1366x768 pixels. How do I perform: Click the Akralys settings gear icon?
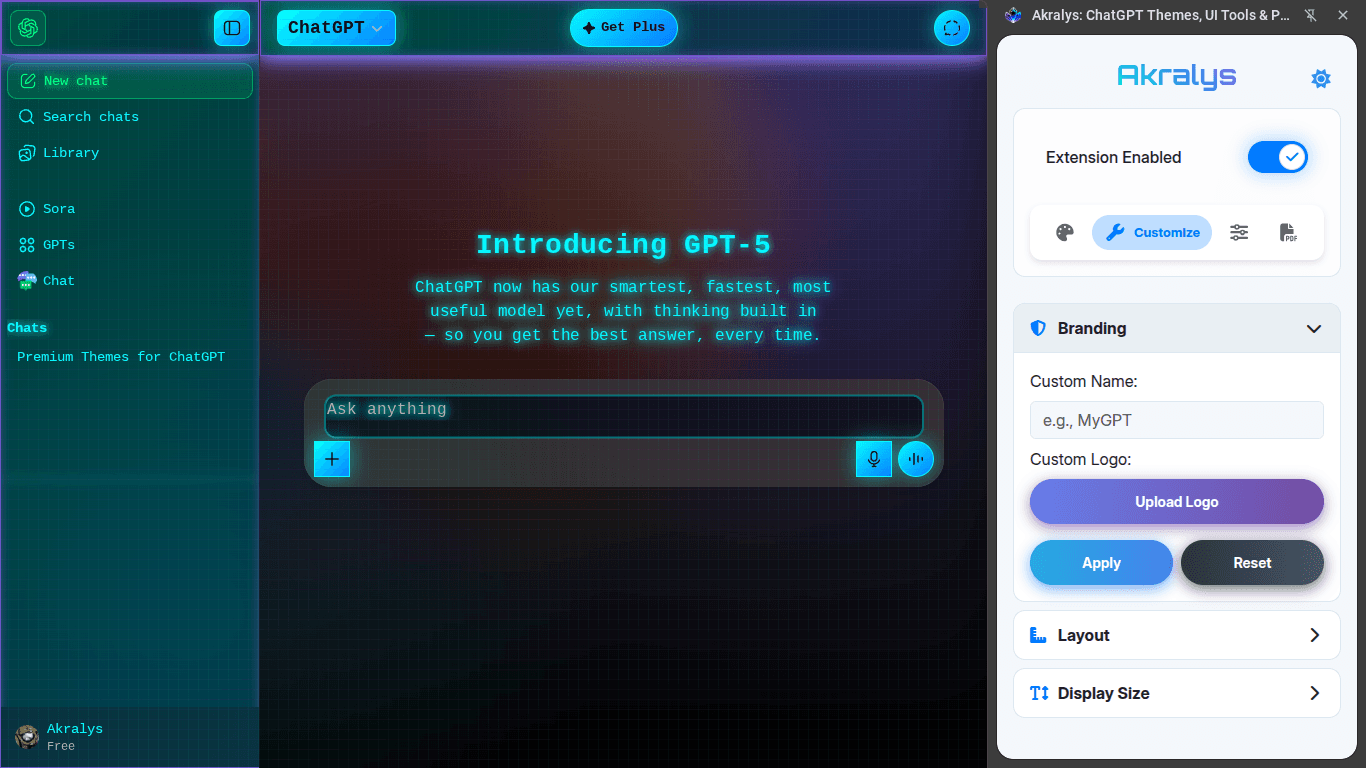(1321, 78)
